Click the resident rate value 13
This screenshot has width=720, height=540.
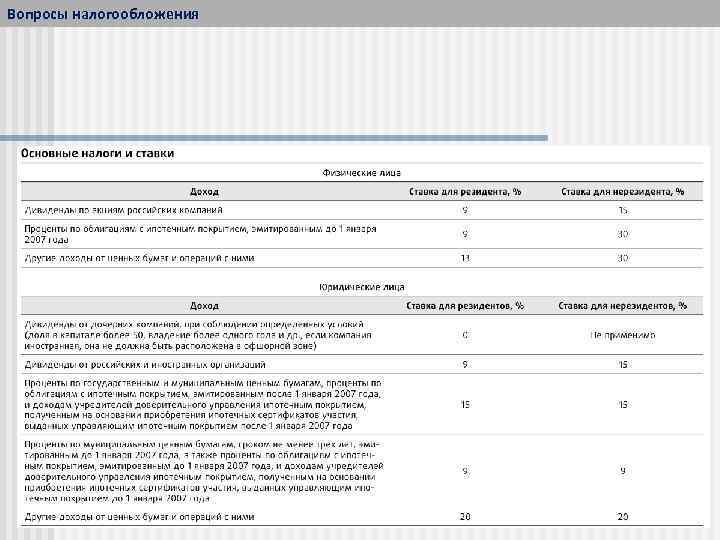coord(465,259)
